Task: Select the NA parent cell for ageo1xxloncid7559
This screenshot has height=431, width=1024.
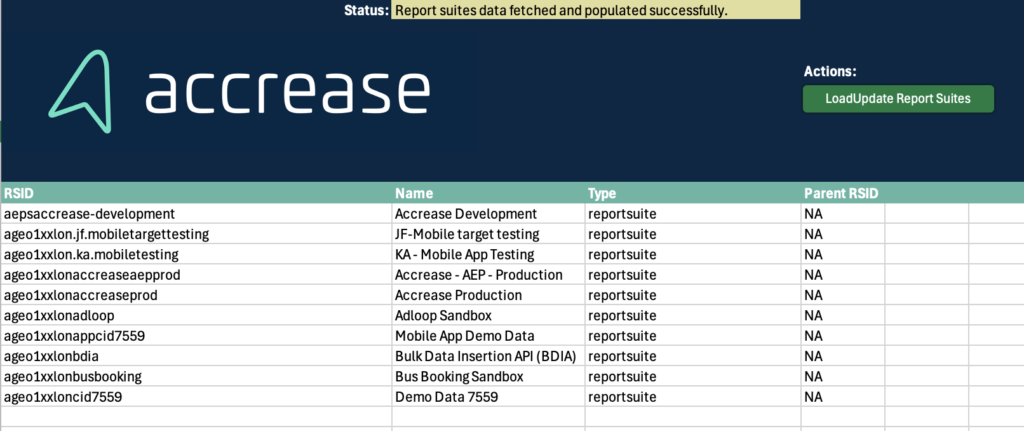Action: (x=842, y=397)
